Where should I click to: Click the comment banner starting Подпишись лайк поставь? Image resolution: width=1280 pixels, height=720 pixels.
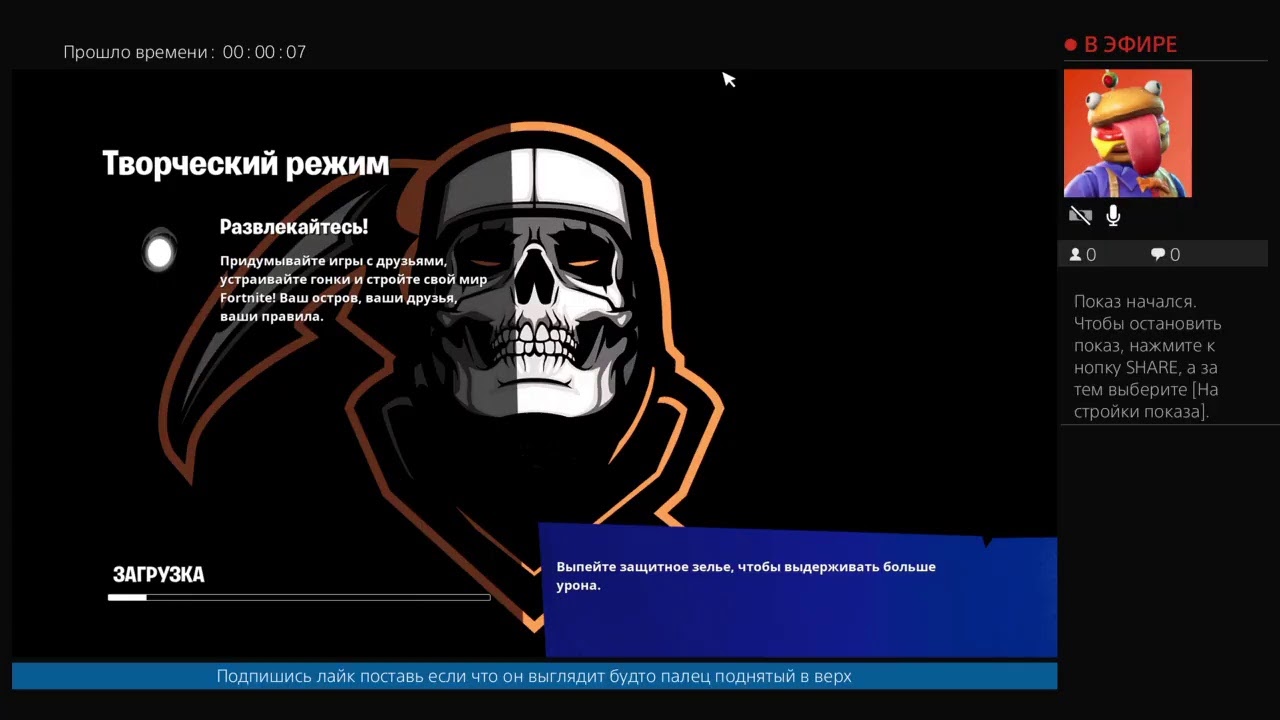tap(534, 676)
